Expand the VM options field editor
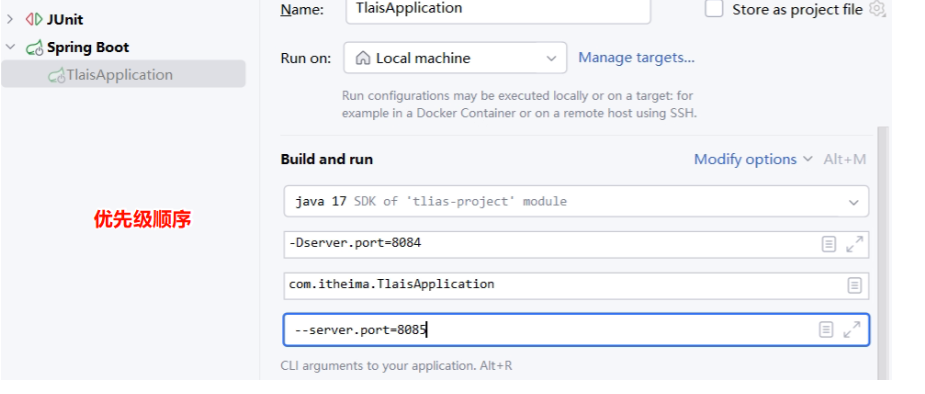 (854, 244)
